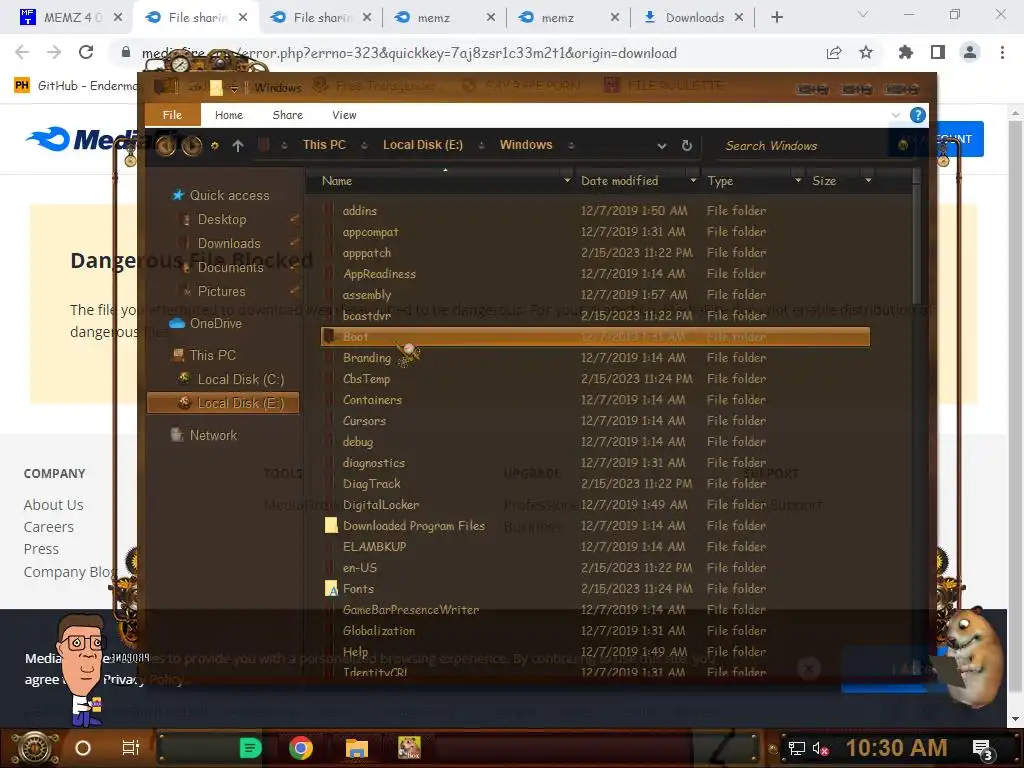The image size is (1024, 768).
Task: Click the search magnifier icon in Explorer
Action: [x=903, y=145]
